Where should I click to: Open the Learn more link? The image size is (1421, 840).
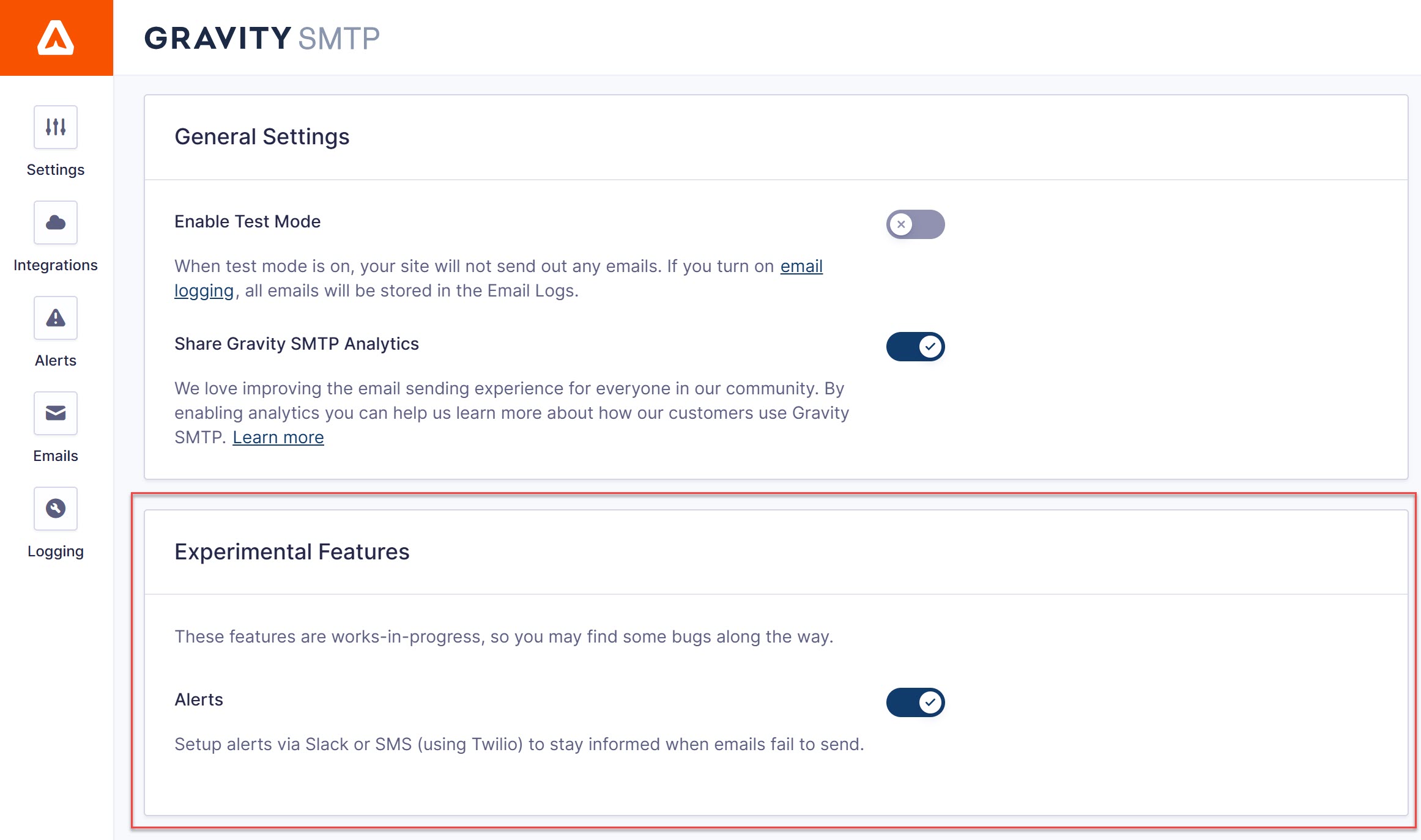(278, 438)
